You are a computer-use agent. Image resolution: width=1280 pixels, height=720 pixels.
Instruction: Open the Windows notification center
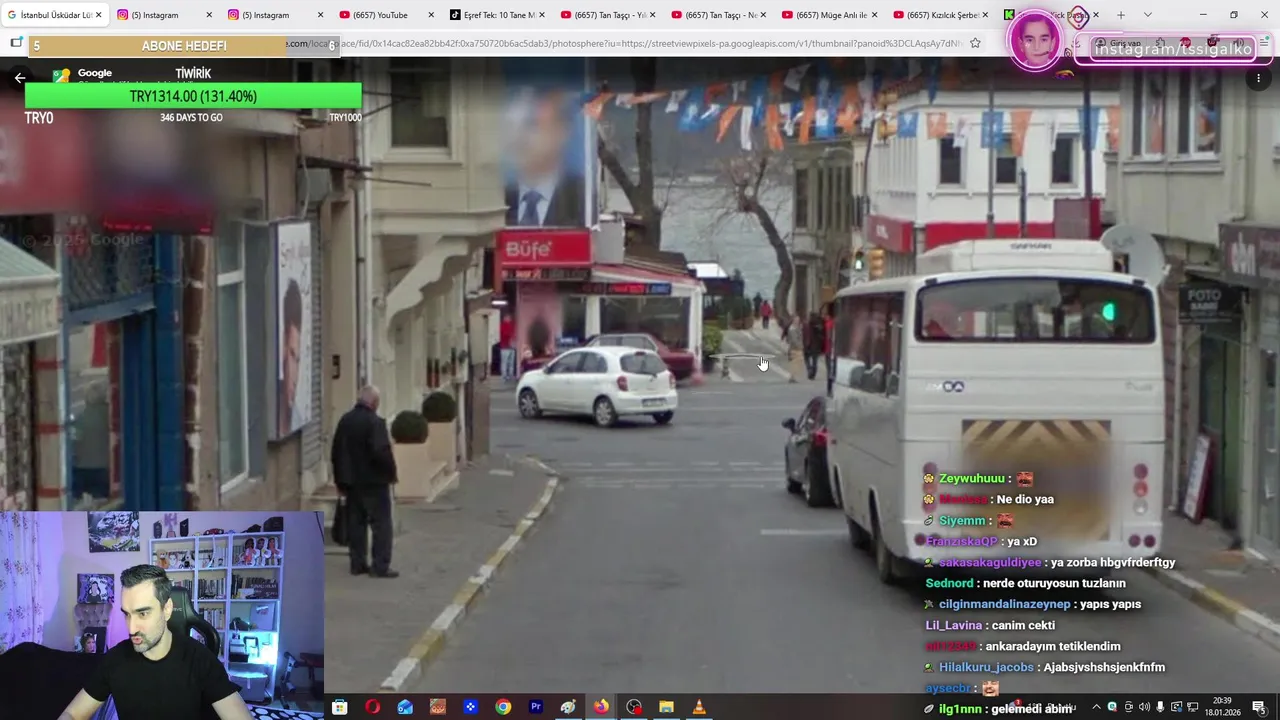pos(1259,707)
